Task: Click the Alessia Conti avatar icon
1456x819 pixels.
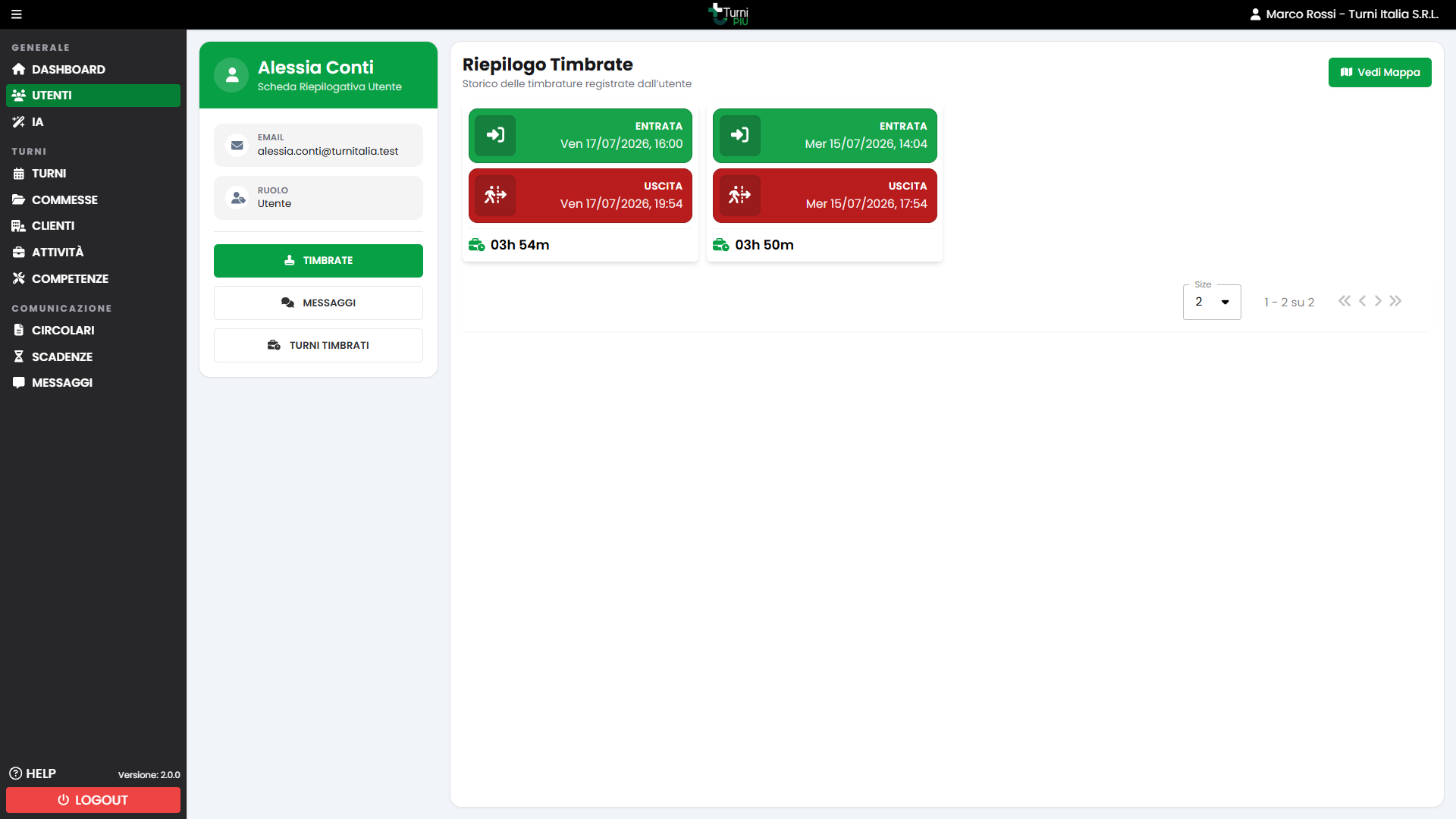Action: click(x=232, y=75)
